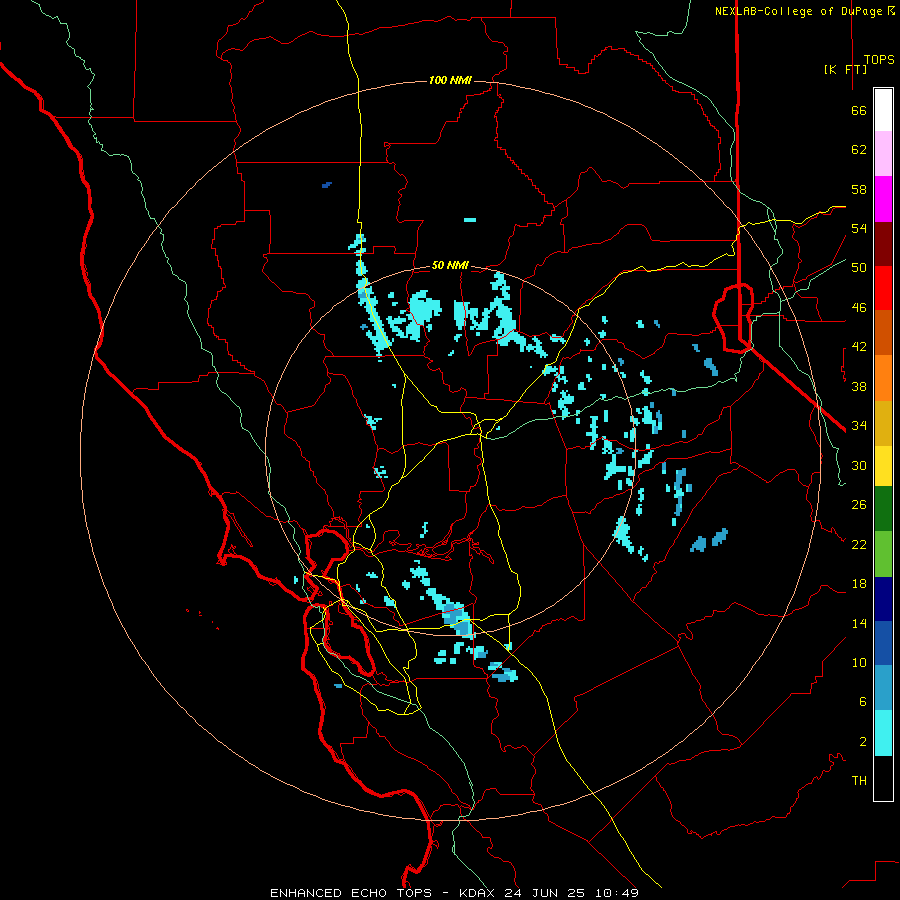The width and height of the screenshot is (900, 900).
Task: Select the light green legend swatch
Action: pos(883,554)
